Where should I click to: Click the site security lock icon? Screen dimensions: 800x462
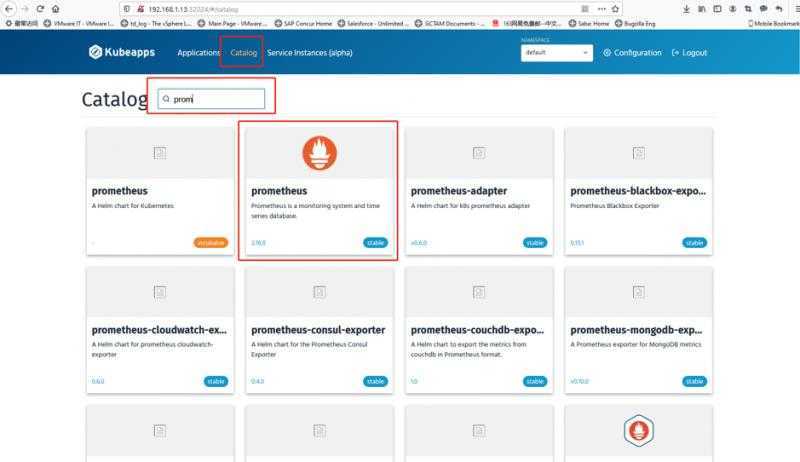(140, 9)
